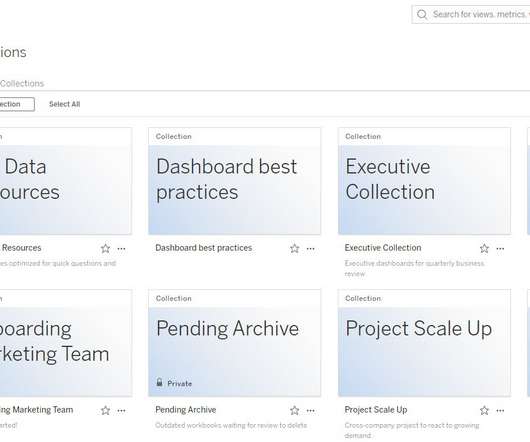This screenshot has width=530, height=442.
Task: Click the search magnifier icon
Action: coord(421,15)
